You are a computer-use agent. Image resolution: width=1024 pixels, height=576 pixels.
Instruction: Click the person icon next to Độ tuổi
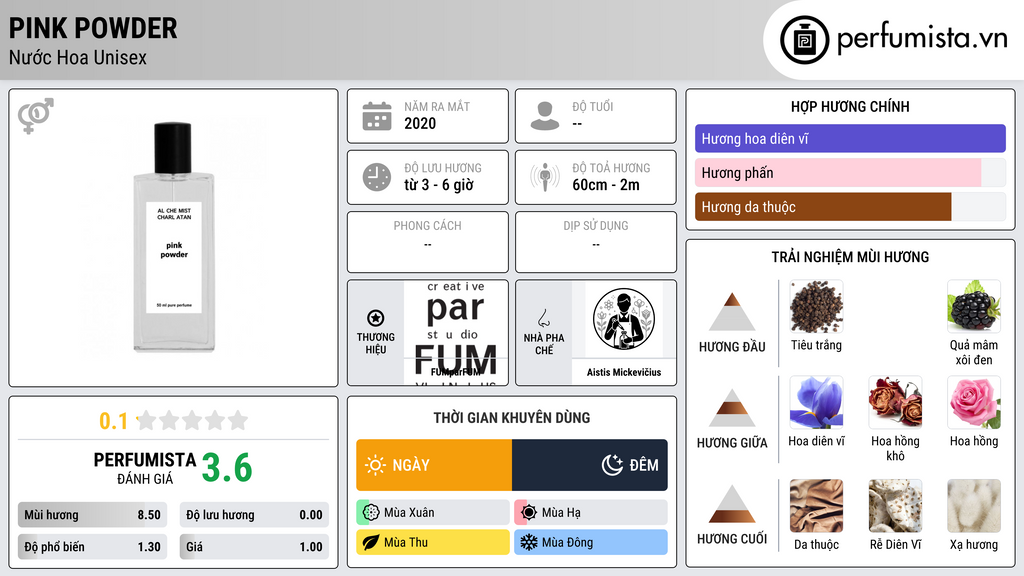point(545,116)
